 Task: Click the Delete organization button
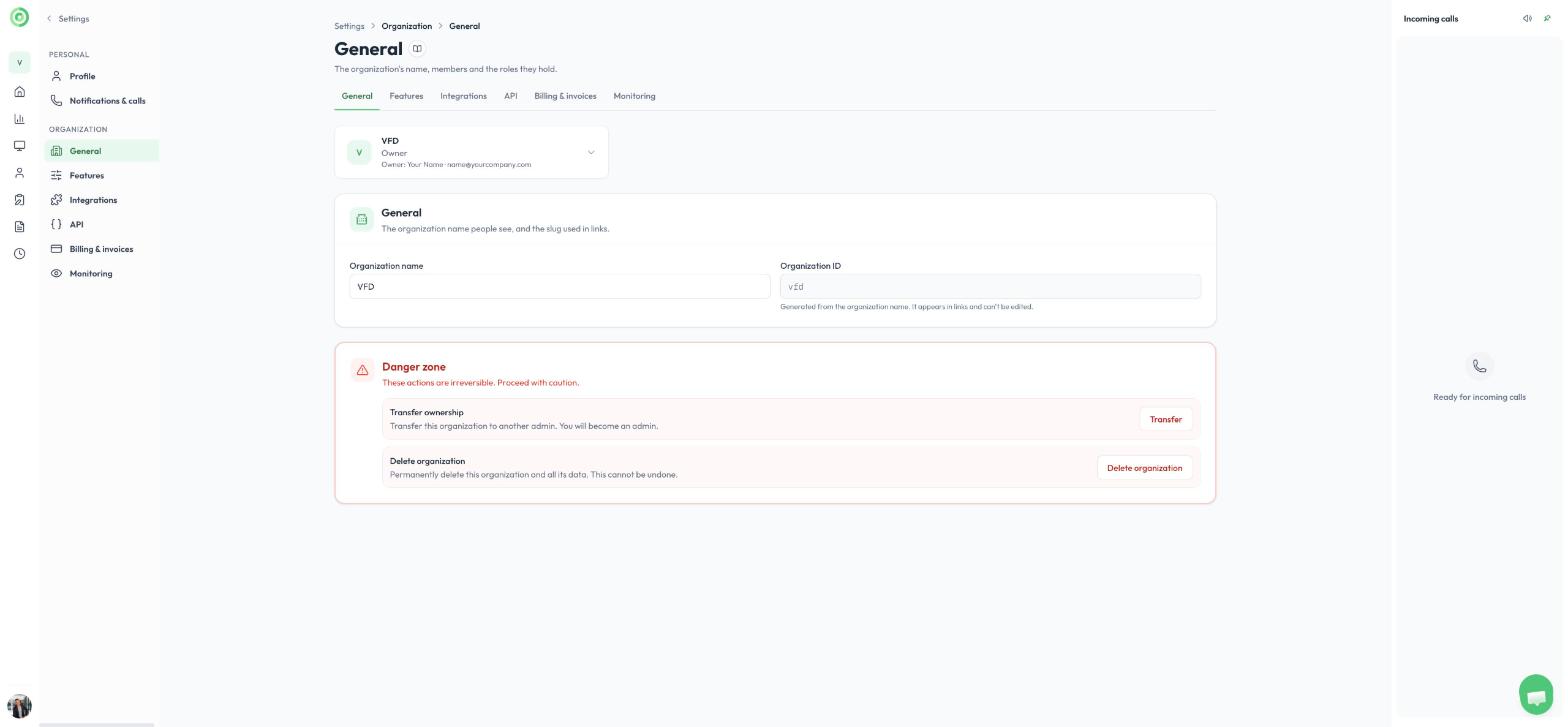[x=1144, y=468]
